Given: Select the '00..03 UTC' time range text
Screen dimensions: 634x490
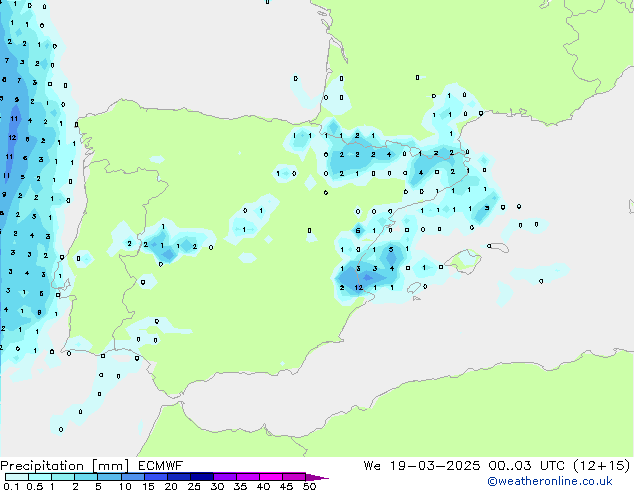Looking at the screenshot, I should [526, 466].
